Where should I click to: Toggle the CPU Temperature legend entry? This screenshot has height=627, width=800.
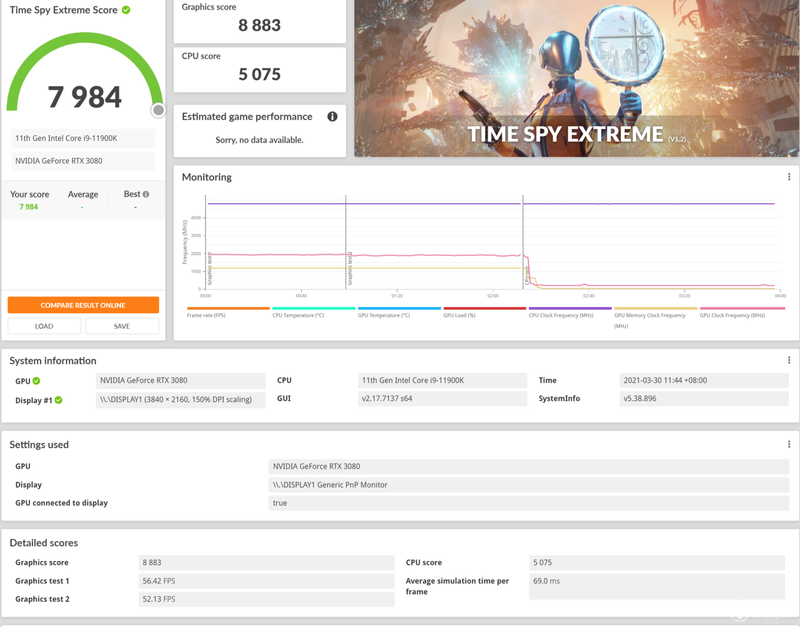click(313, 312)
